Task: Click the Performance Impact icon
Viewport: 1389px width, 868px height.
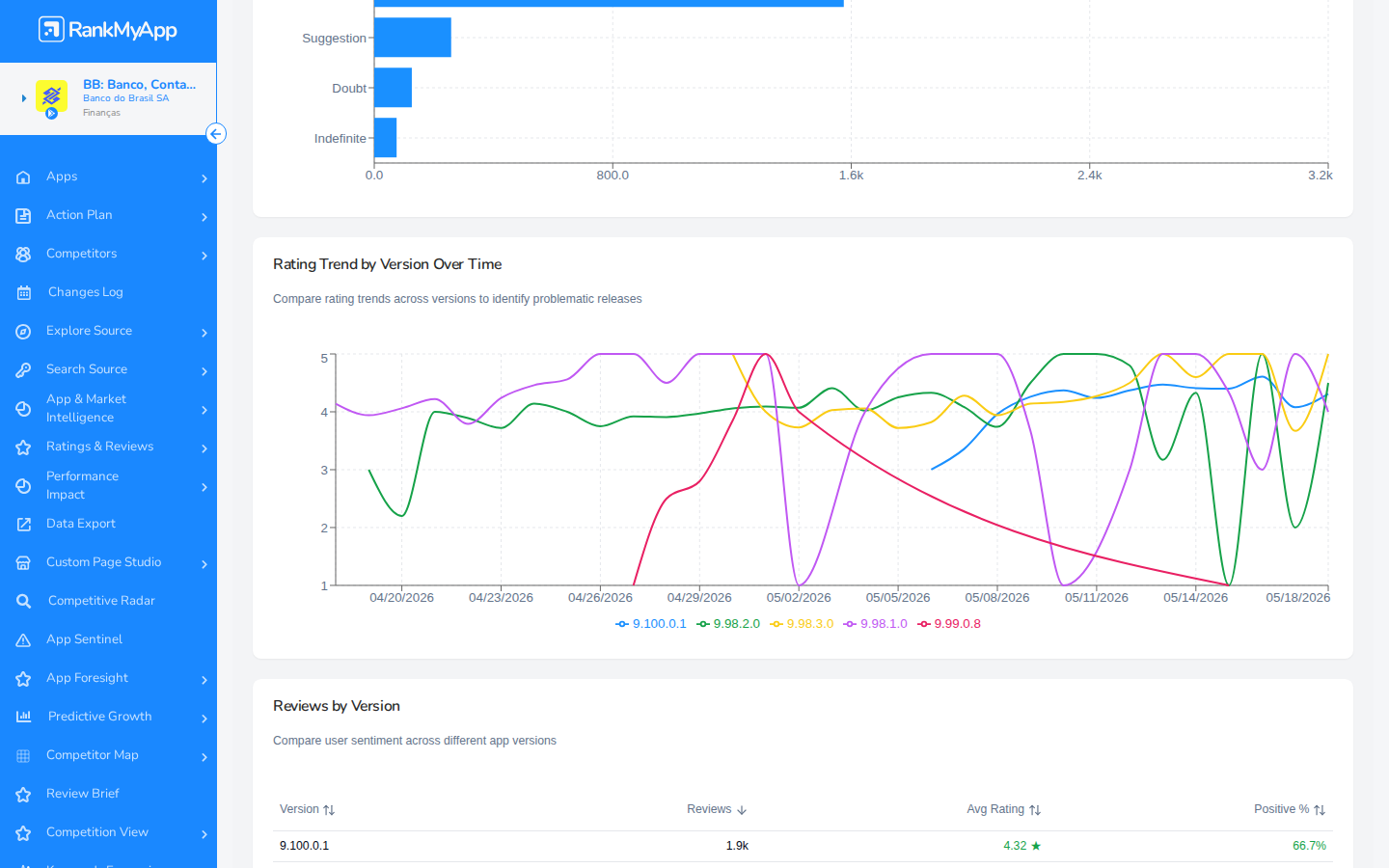Action: coord(24,486)
